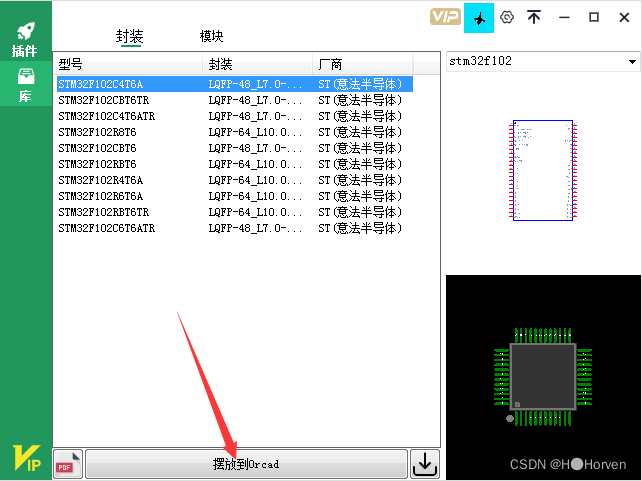The image size is (642, 481).
Task: Open the settings gear icon
Action: coord(507,17)
